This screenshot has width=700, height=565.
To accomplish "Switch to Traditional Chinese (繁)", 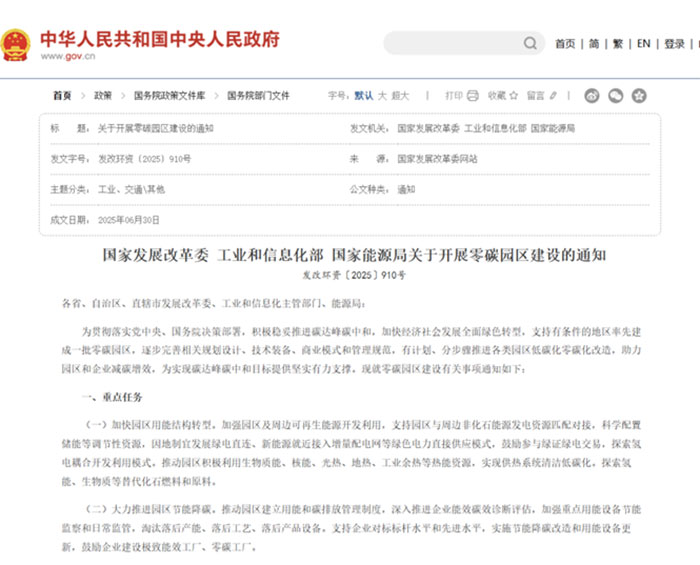I will 618,44.
